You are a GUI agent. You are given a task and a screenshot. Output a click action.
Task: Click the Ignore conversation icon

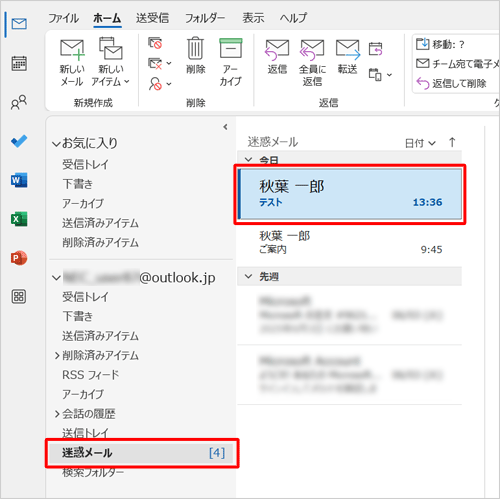[x=155, y=43]
